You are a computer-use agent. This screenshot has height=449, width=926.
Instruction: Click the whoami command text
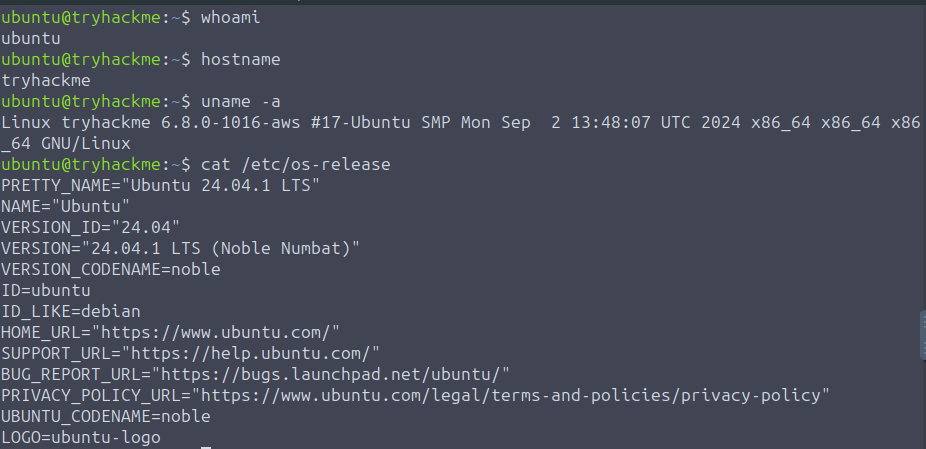point(231,17)
